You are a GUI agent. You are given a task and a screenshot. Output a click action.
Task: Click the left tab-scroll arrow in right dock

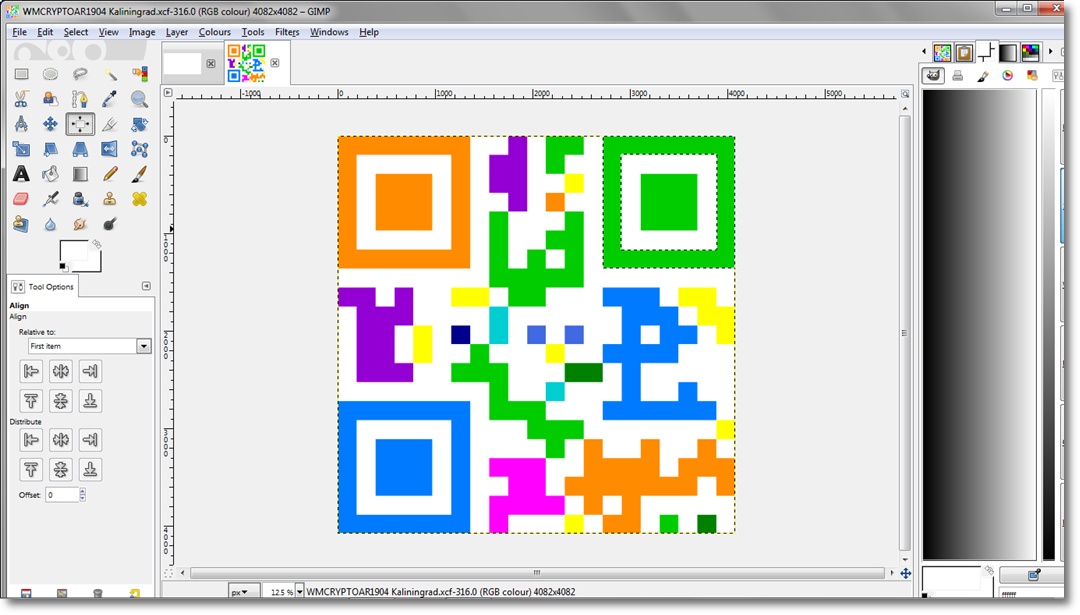click(x=924, y=52)
